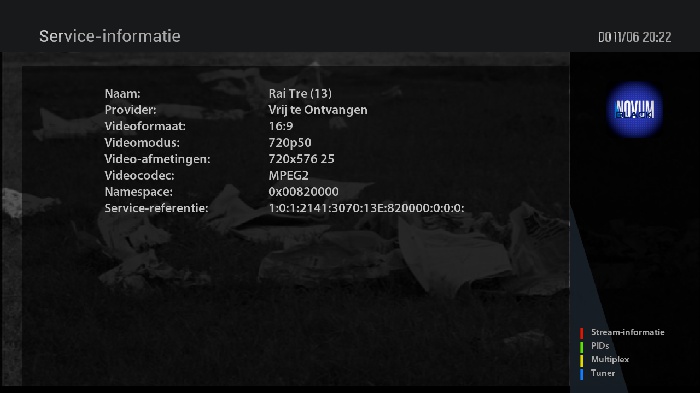Click the 720p50 Videomodus value

[x=290, y=143]
